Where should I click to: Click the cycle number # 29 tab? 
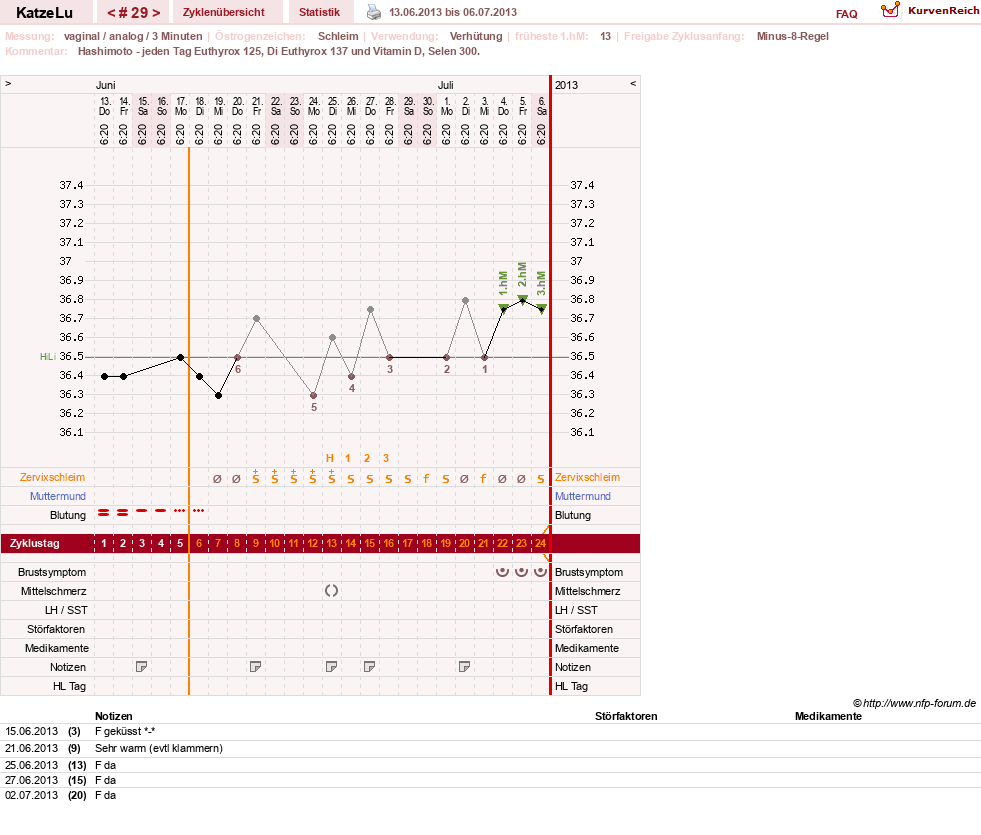[134, 13]
